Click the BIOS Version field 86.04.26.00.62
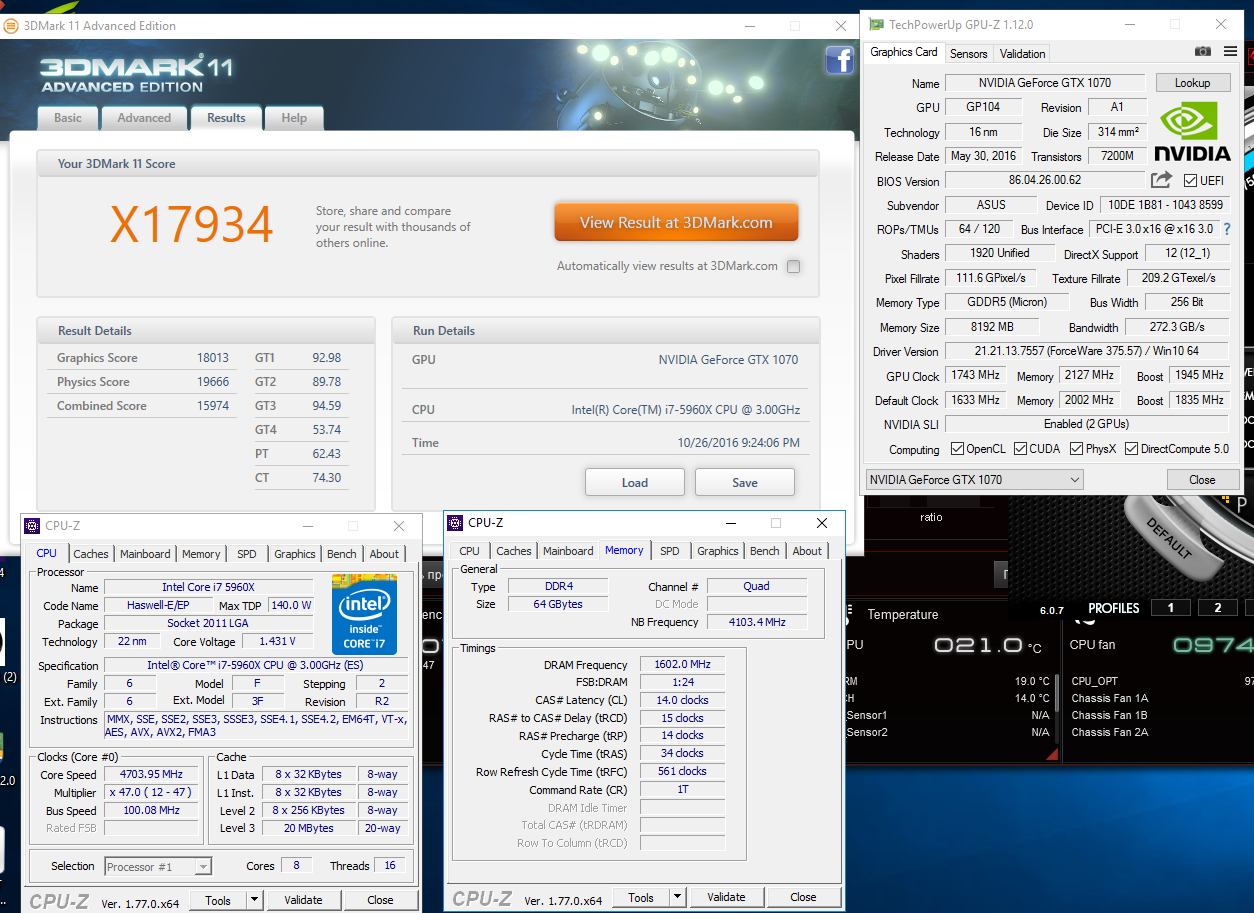 (1045, 181)
